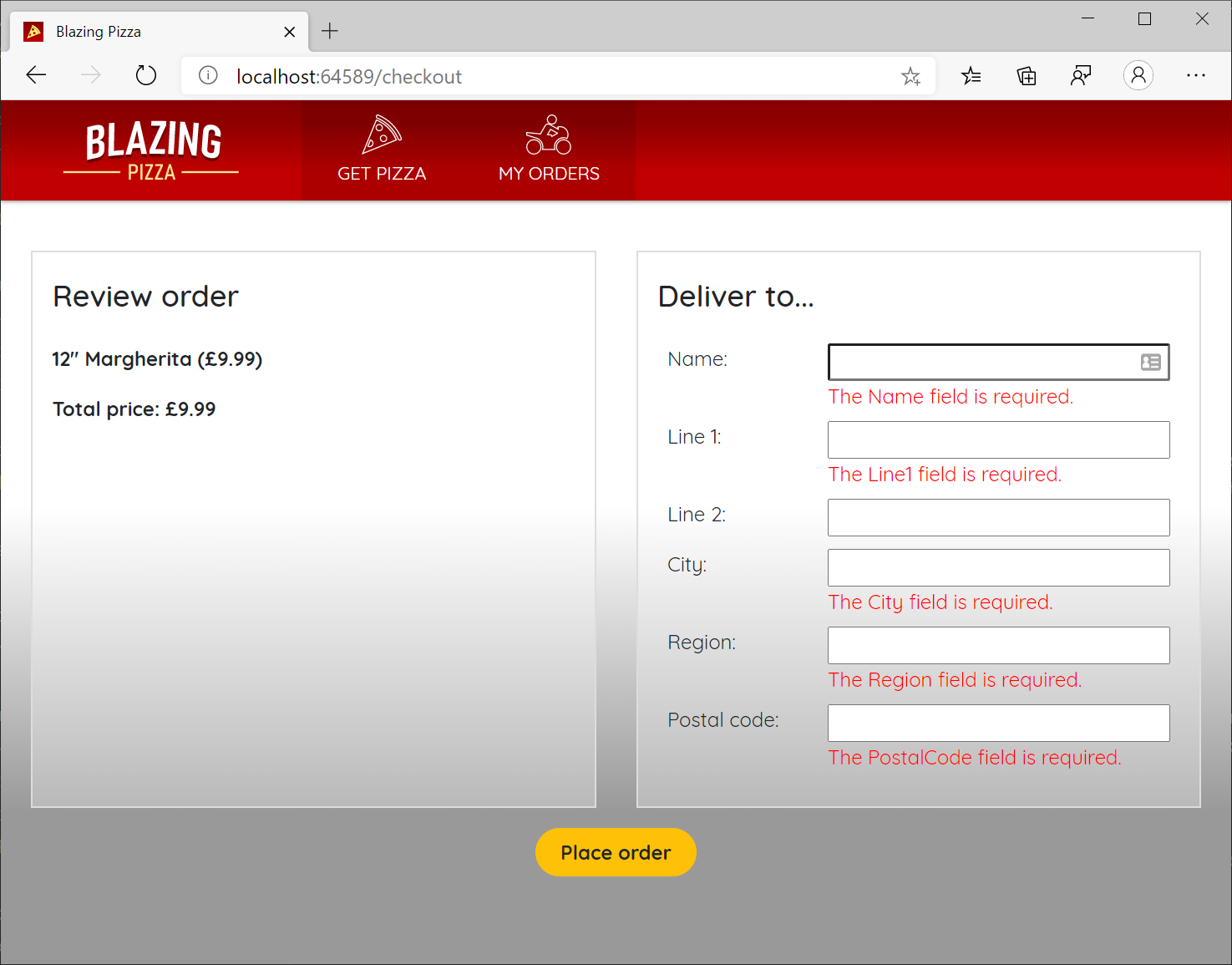Click the Postal code input field
The image size is (1232, 965).
pyautogui.click(x=998, y=723)
